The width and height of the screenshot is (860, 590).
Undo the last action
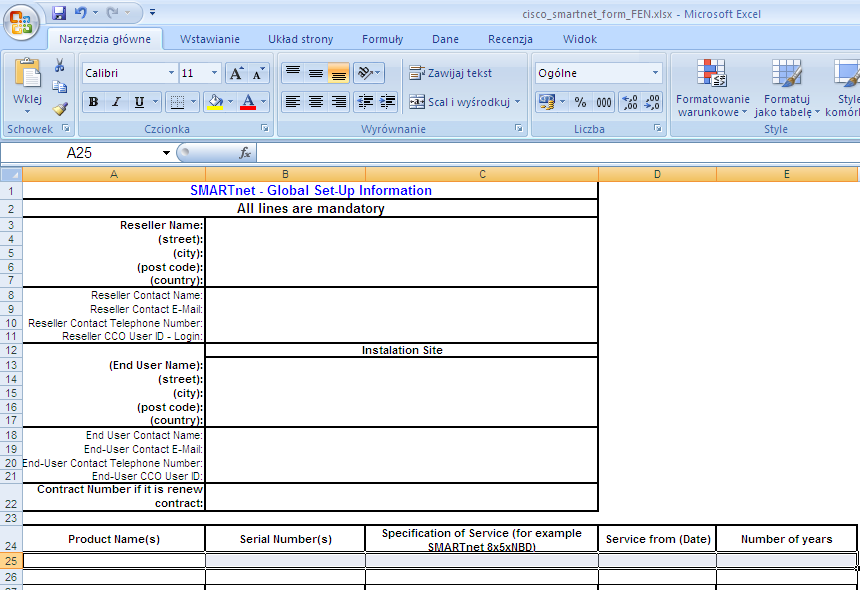coord(81,12)
